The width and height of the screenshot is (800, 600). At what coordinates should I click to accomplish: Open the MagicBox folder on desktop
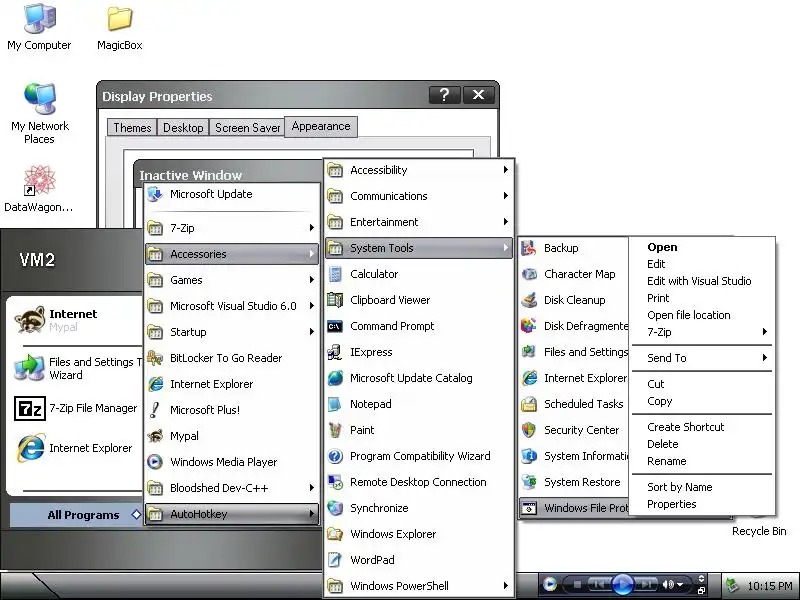point(119,27)
